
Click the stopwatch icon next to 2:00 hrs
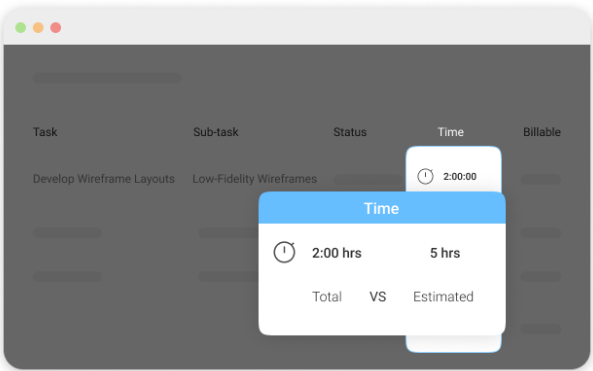(284, 252)
